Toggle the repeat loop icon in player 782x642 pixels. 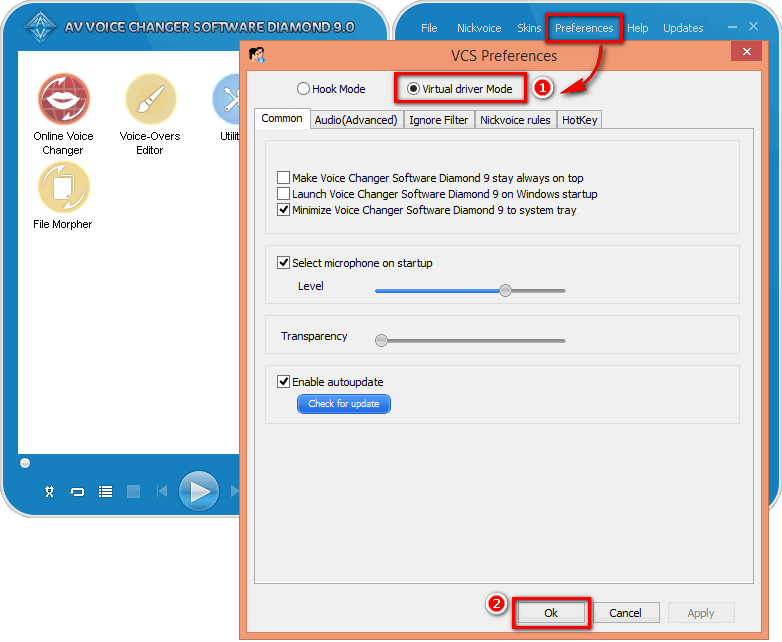pos(77,492)
